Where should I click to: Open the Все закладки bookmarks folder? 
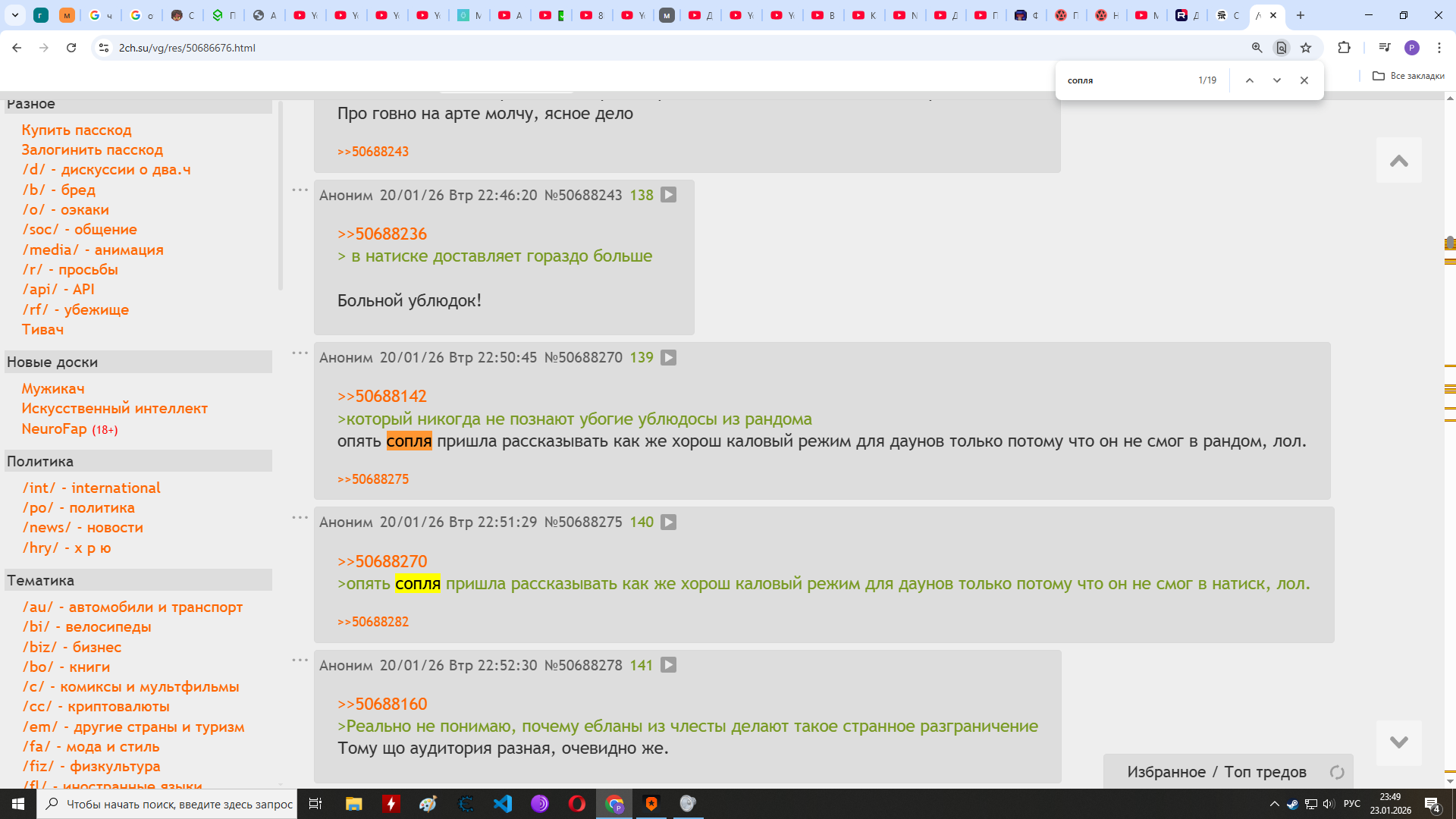pos(1408,76)
